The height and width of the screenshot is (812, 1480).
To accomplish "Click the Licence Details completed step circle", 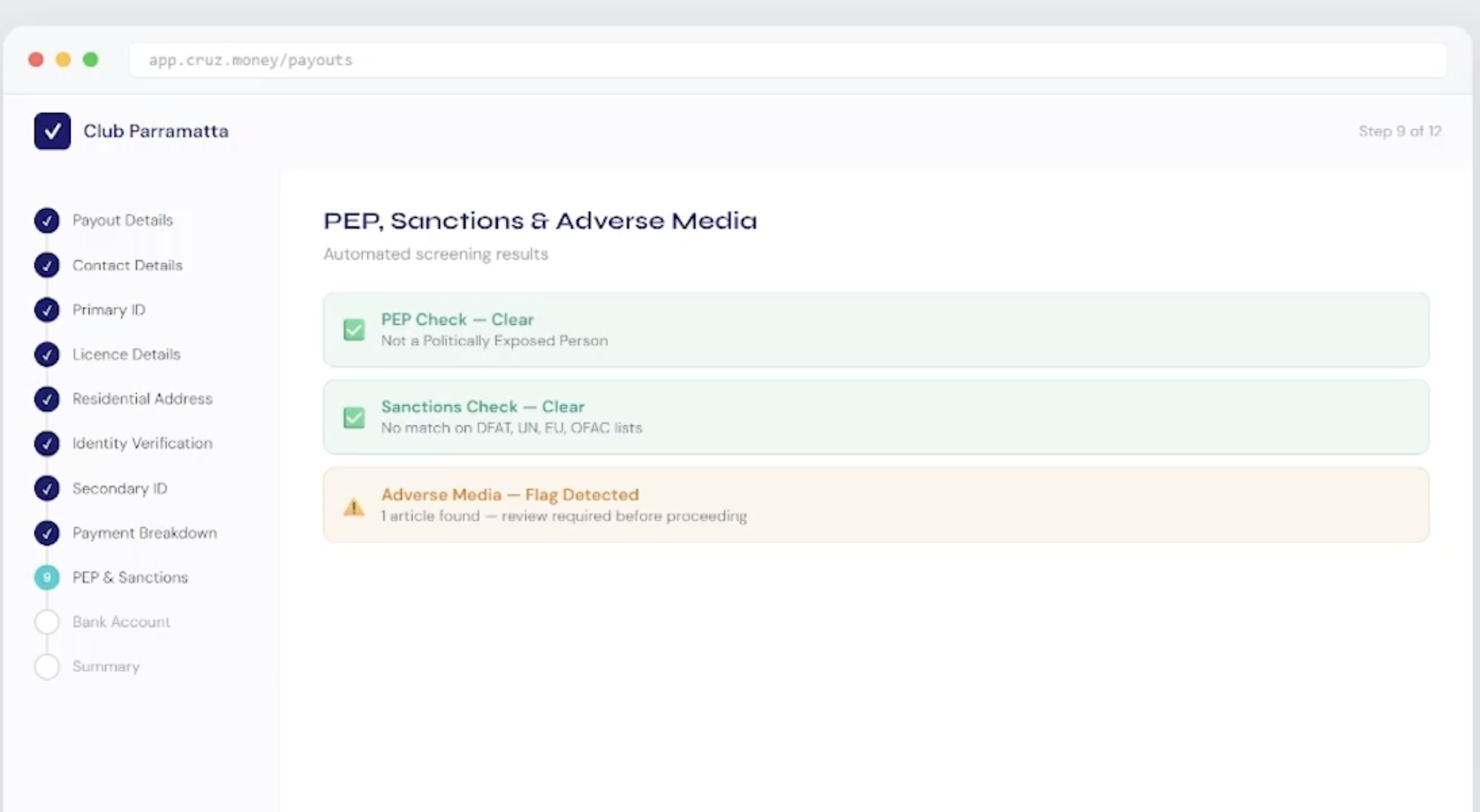I will [47, 354].
